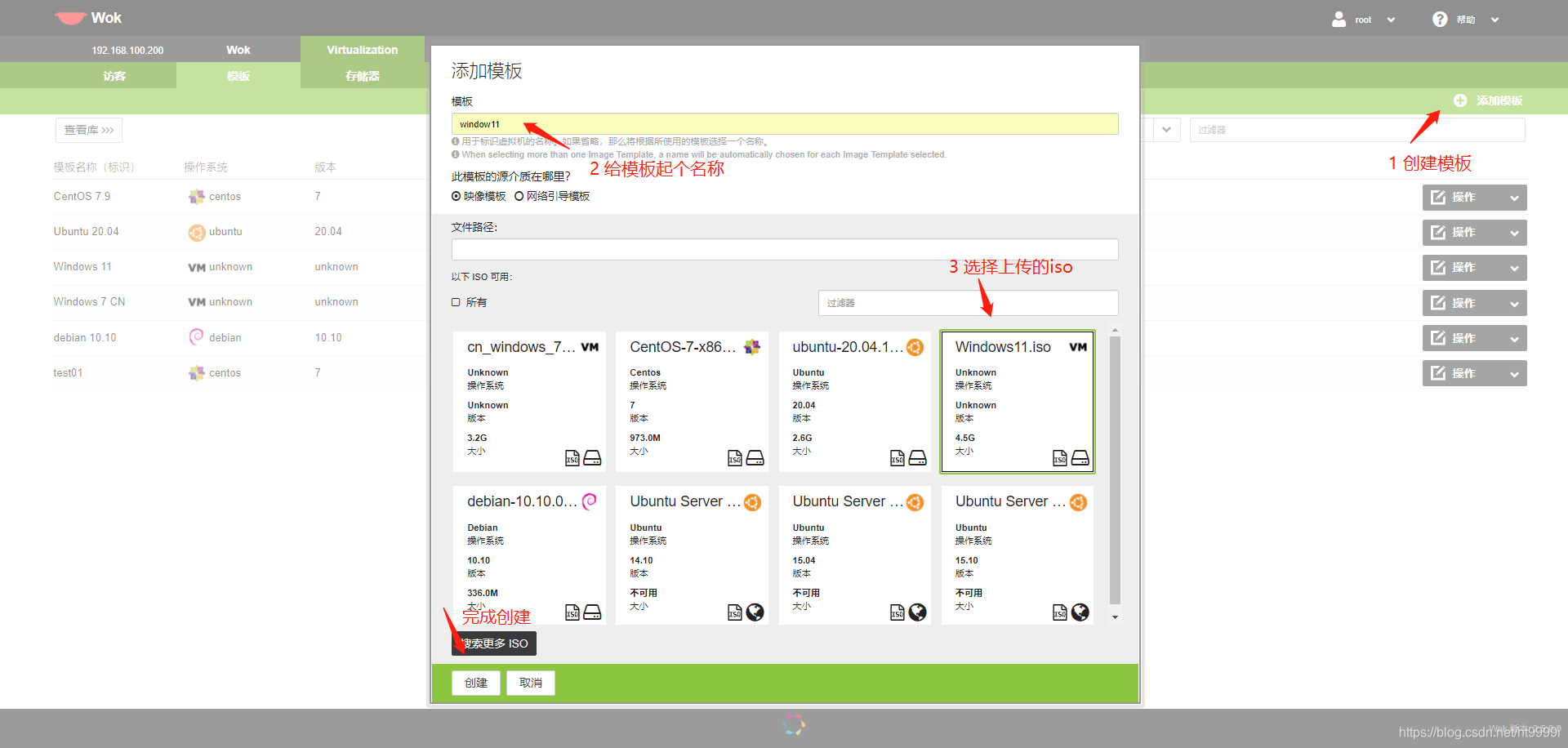Viewport: 1568px width, 748px height.
Task: Click the ISO file icon on debian-10.10.0 card
Action: (572, 612)
